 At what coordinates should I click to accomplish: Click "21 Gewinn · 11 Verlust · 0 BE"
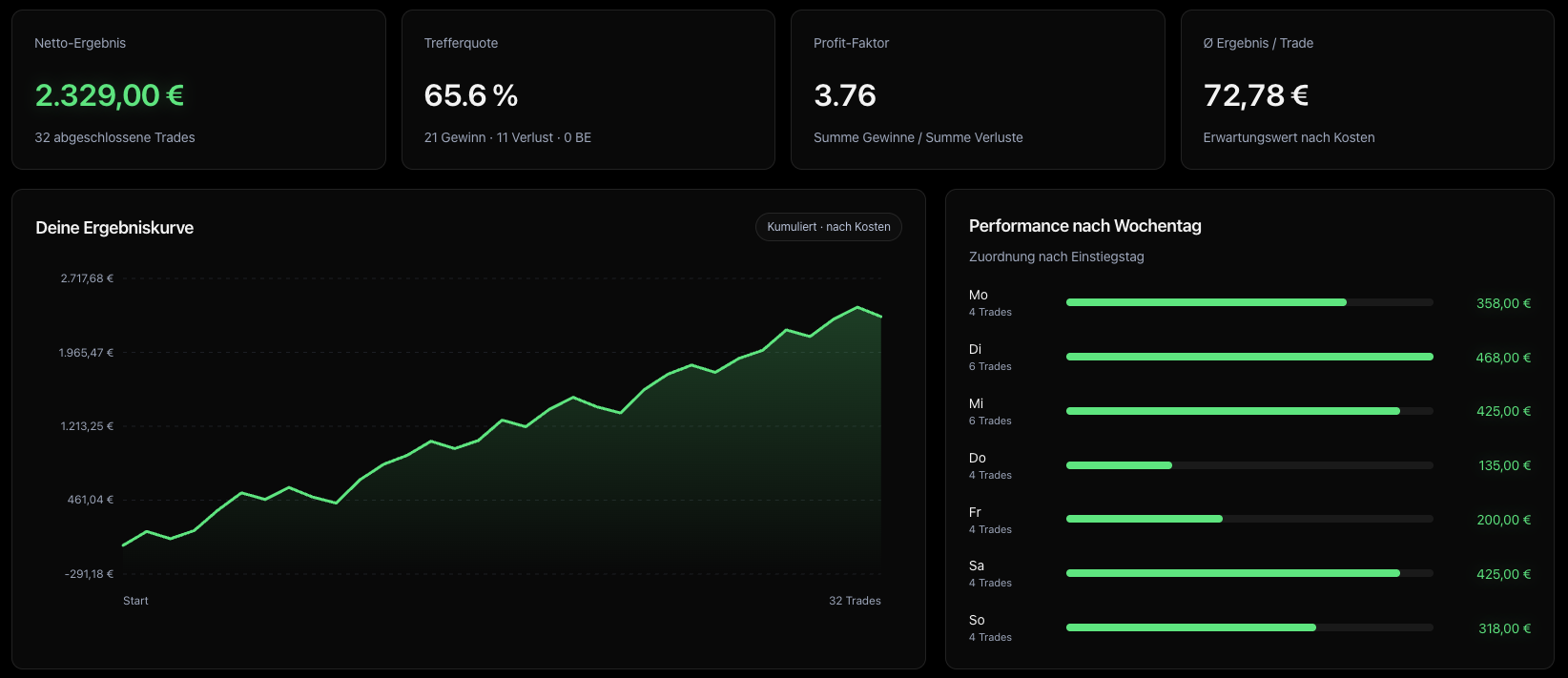point(507,137)
